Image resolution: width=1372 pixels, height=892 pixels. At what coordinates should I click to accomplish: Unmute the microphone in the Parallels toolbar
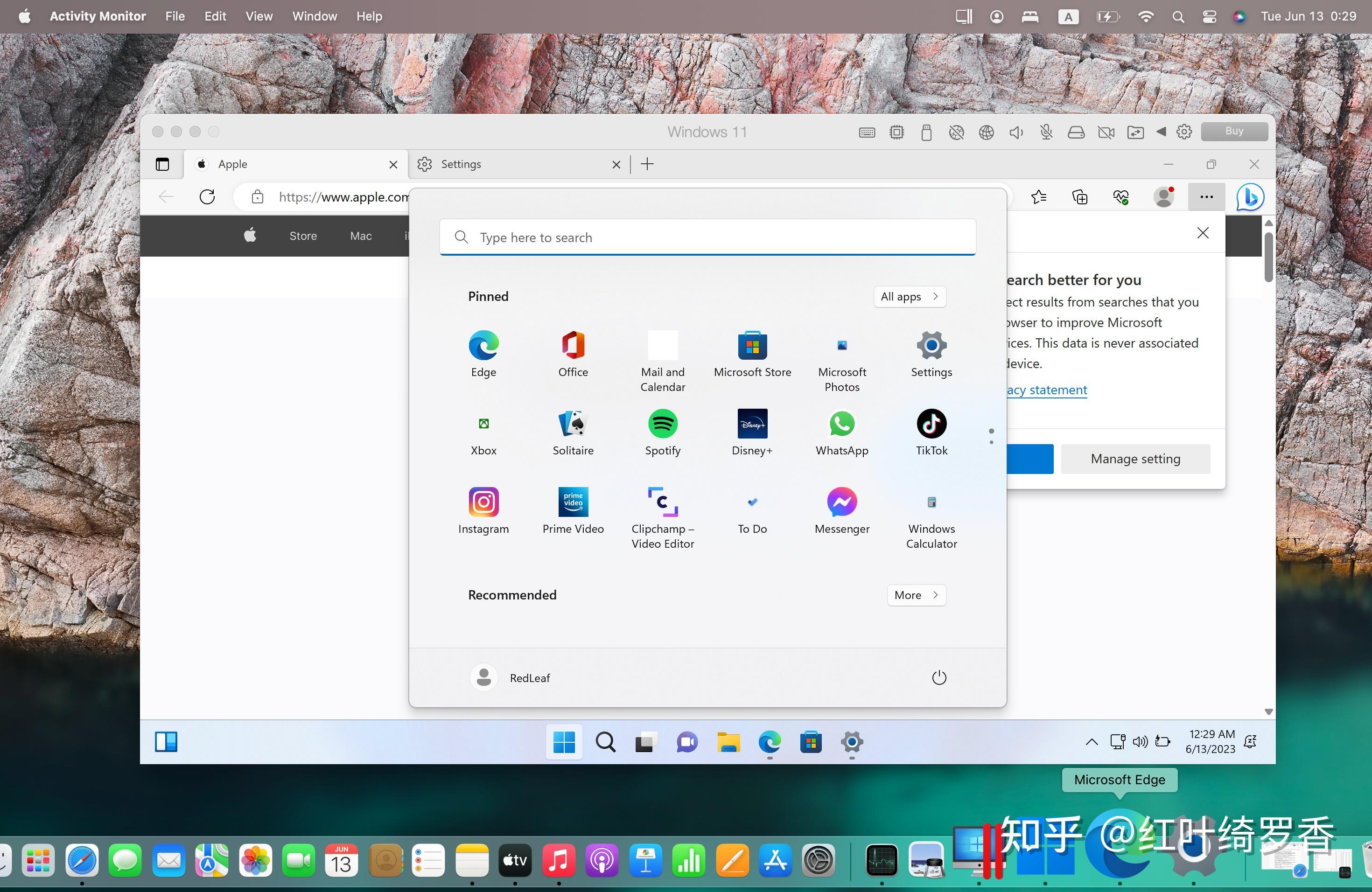1046,132
